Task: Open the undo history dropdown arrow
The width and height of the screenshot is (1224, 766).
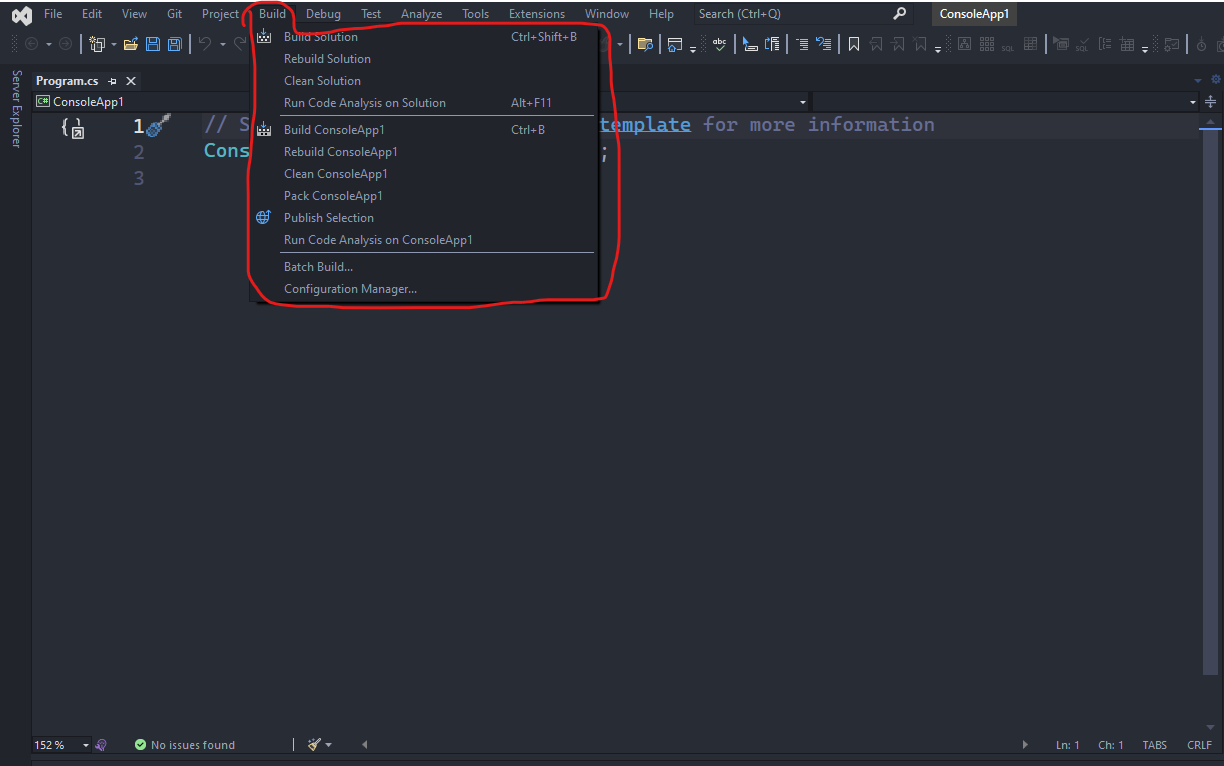Action: point(222,44)
